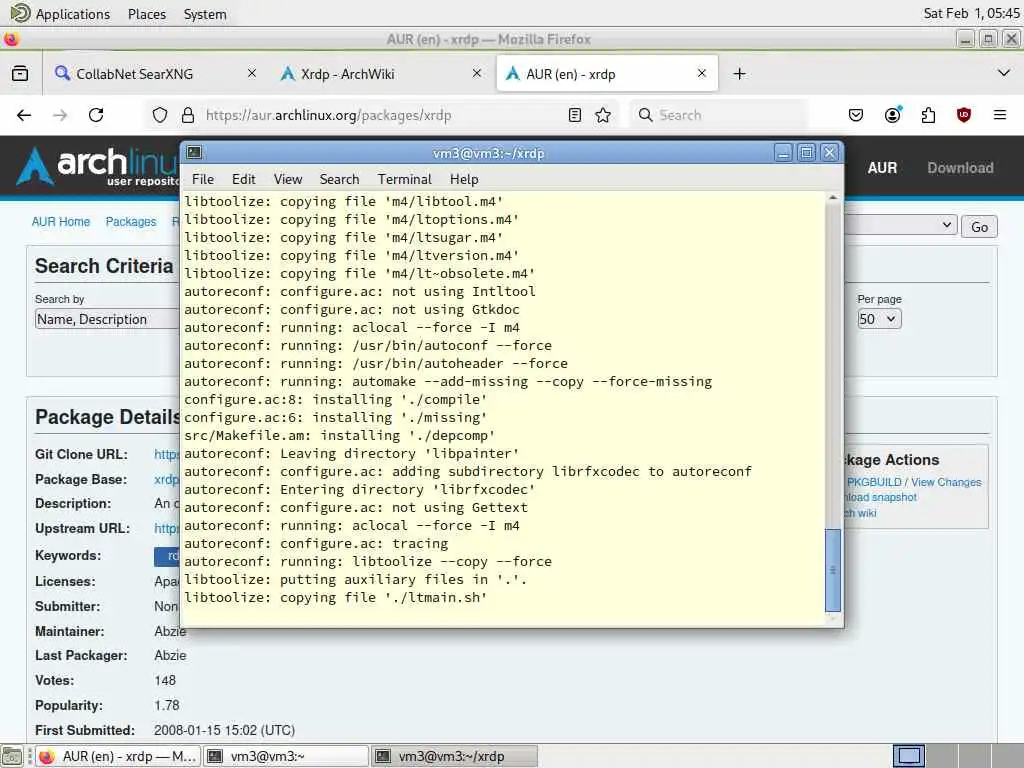Click the MATE logo in top panel
Screen dimensions: 1024x768
click(x=20, y=13)
